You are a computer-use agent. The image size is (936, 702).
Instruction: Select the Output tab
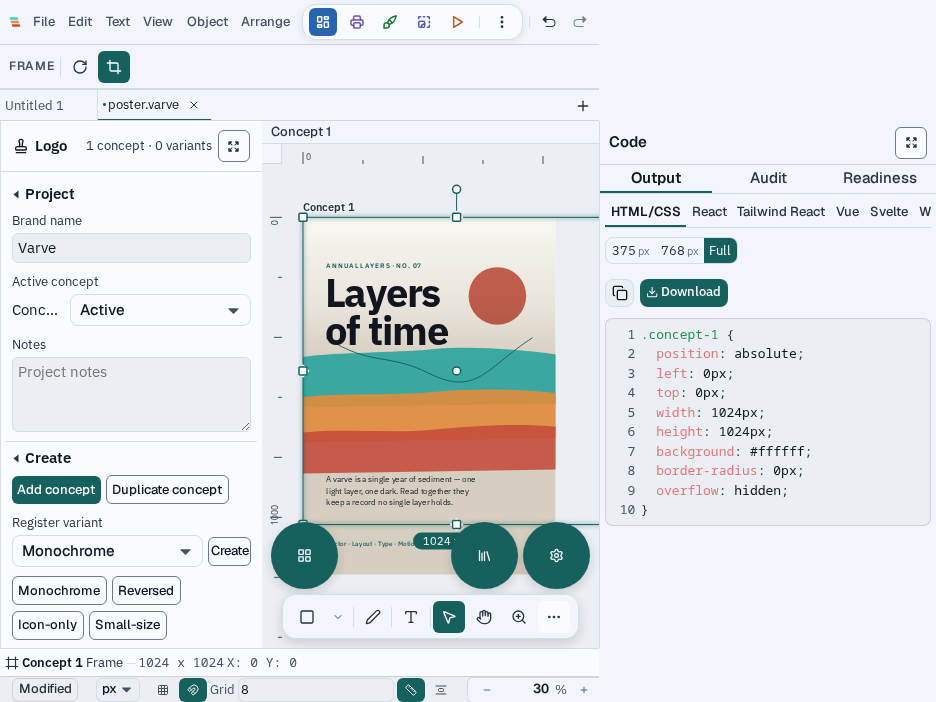[x=656, y=178]
